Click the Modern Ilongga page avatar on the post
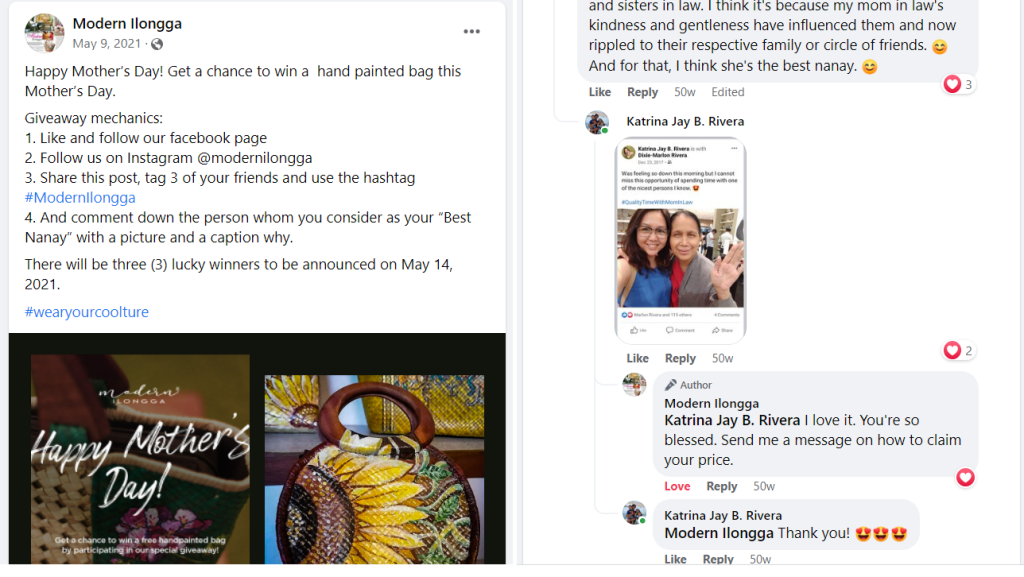This screenshot has width=1024, height=577. [44, 33]
